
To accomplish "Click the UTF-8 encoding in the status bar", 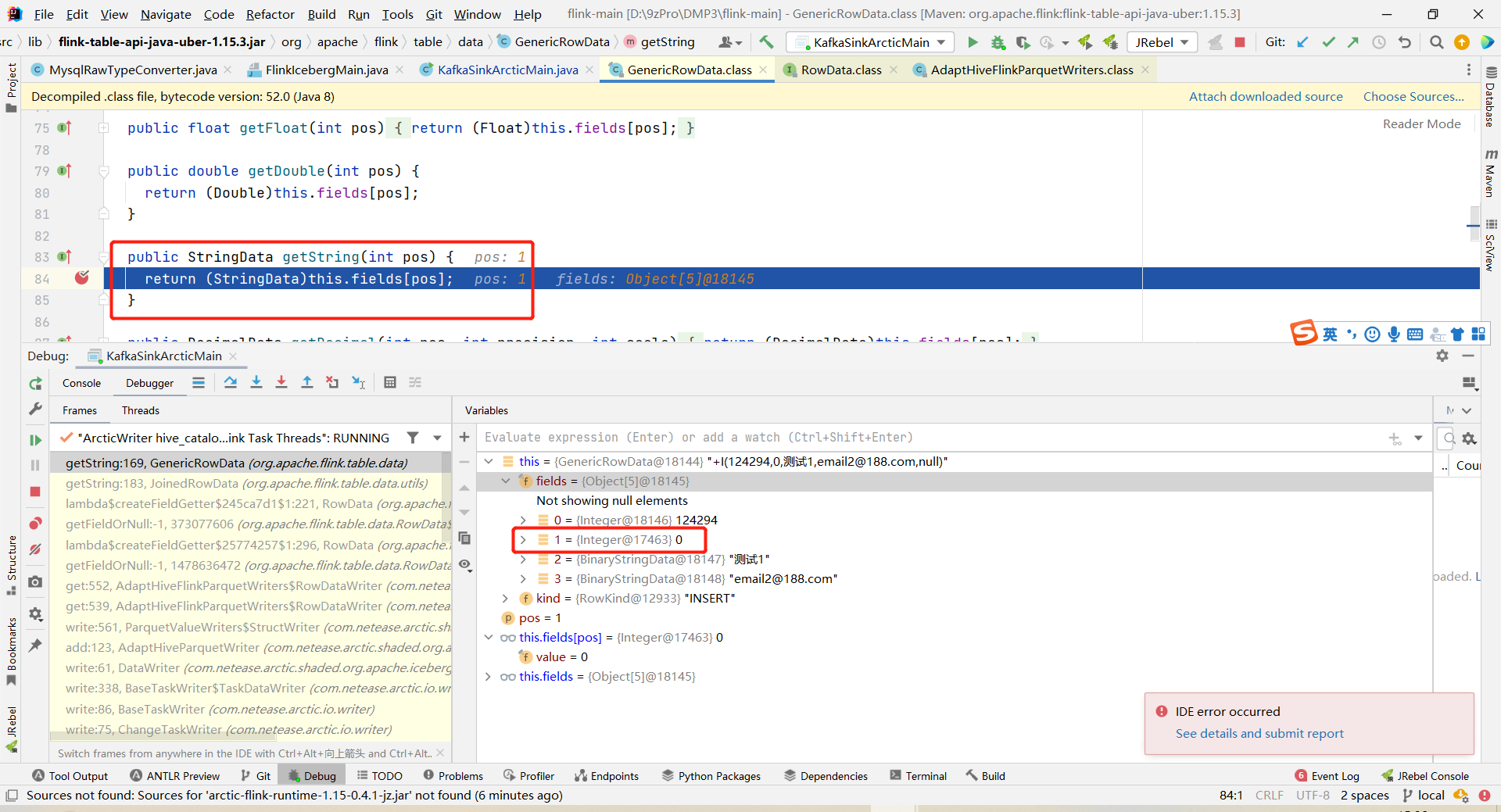I will pos(1313,796).
